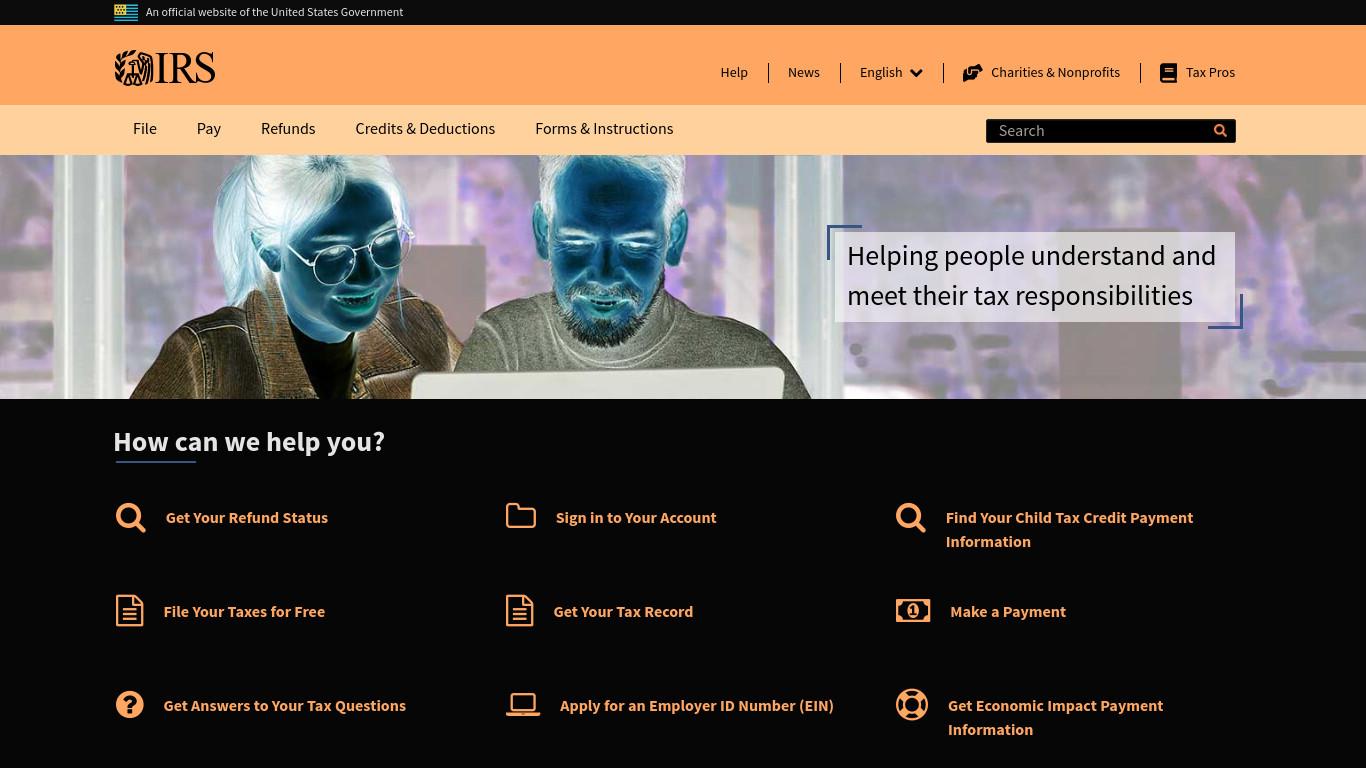Image resolution: width=1366 pixels, height=768 pixels.
Task: Open the Forms & Instructions menu
Action: [604, 129]
